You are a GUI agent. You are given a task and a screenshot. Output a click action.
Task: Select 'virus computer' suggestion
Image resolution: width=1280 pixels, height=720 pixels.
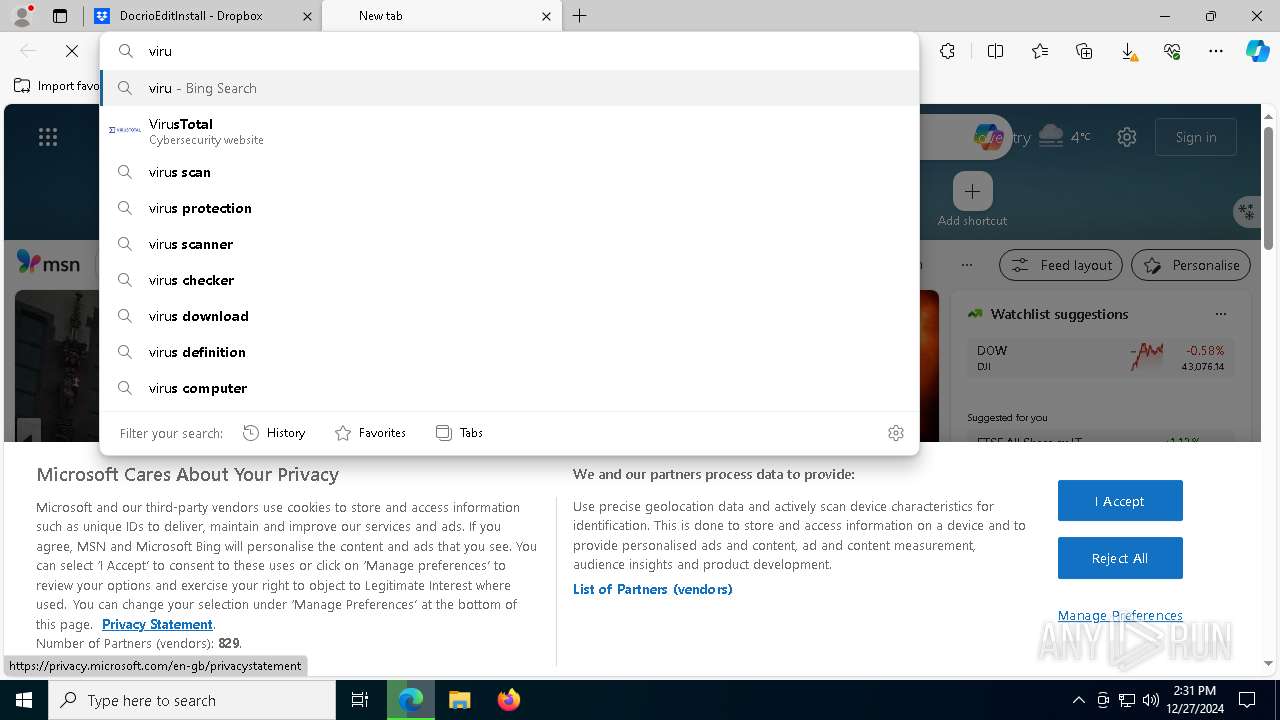509,388
